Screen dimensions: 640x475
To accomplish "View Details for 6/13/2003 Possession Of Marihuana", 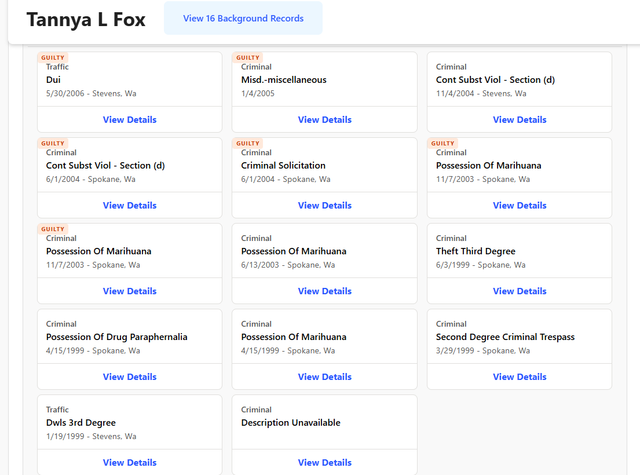I will pyautogui.click(x=324, y=291).
